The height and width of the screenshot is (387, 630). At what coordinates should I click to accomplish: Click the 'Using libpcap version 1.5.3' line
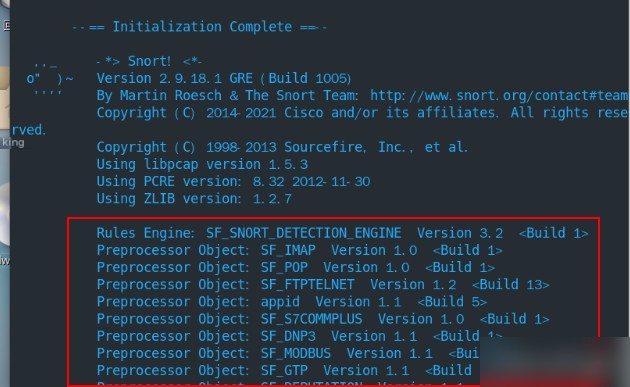point(202,165)
